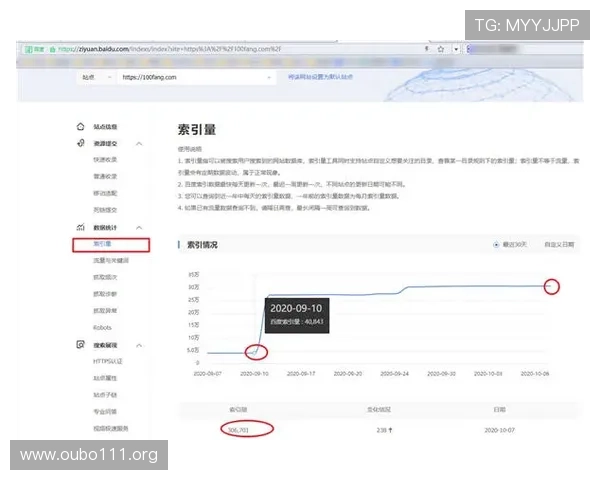Click the green lock icon in the URL bar
This screenshot has height=480, width=600.
(52, 49)
